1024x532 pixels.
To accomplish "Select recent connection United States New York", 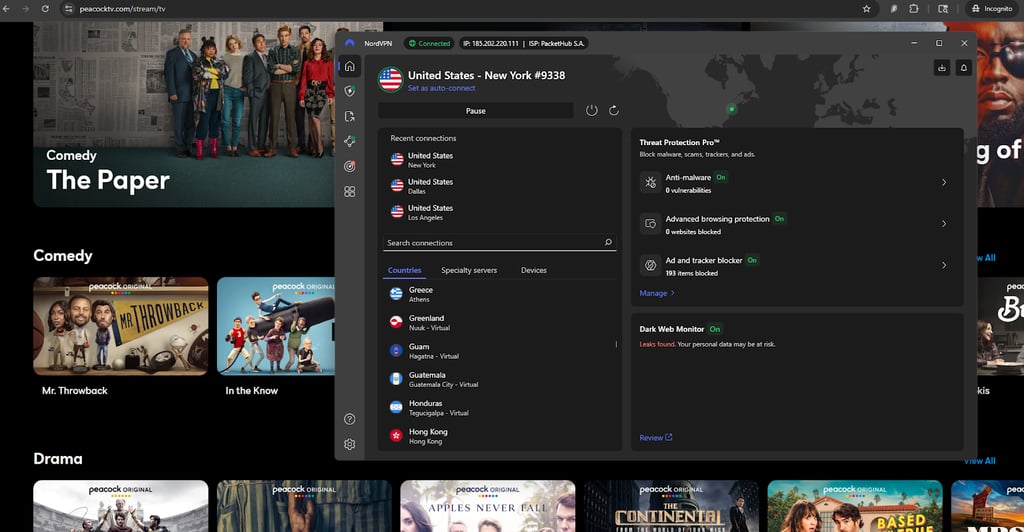I will 500,160.
